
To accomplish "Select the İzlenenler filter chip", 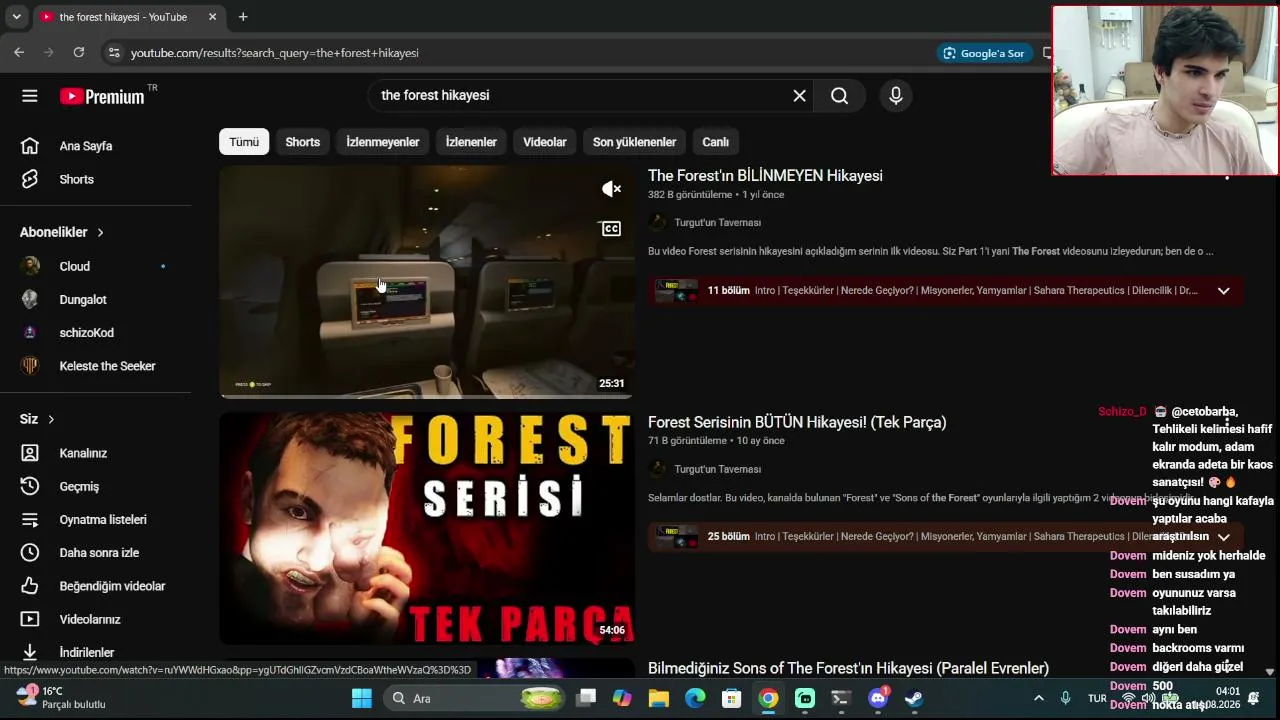I will [x=471, y=142].
